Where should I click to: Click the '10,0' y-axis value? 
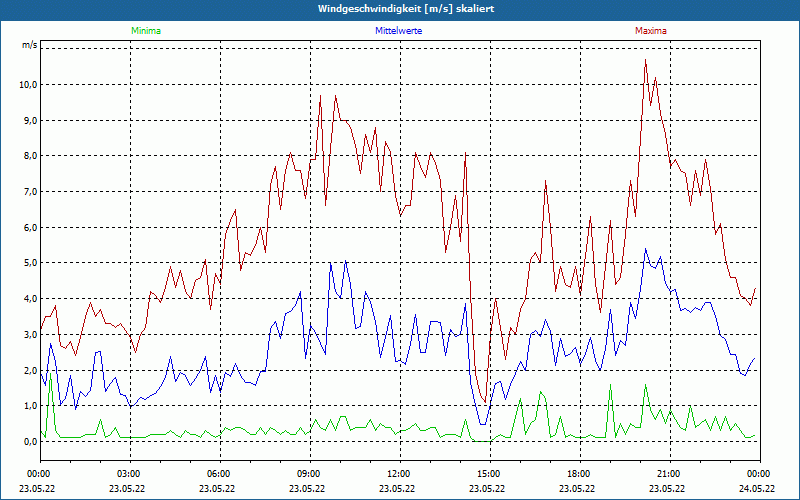(x=28, y=85)
